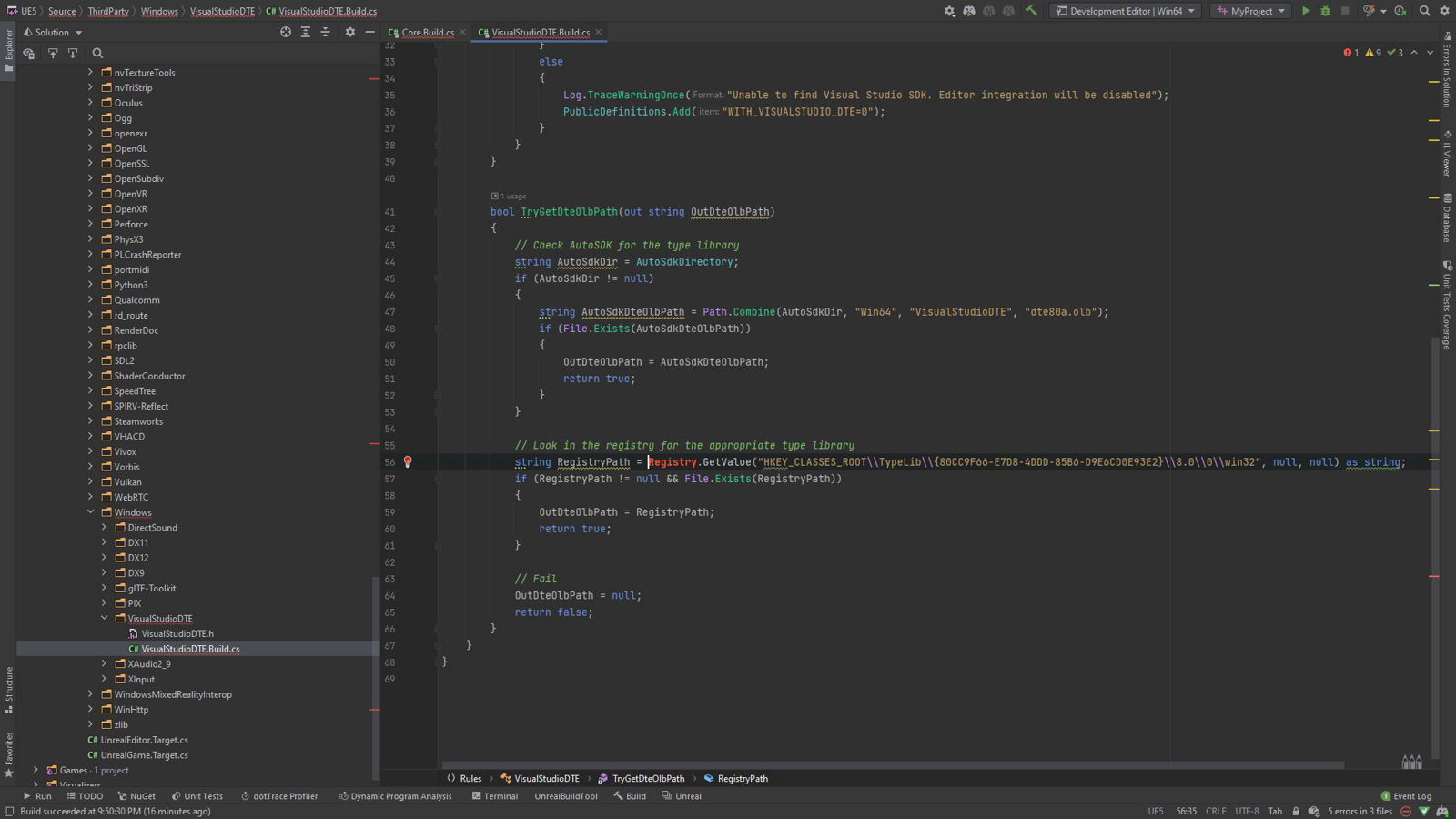Toggle the breakpoint on line 56

pos(408,462)
